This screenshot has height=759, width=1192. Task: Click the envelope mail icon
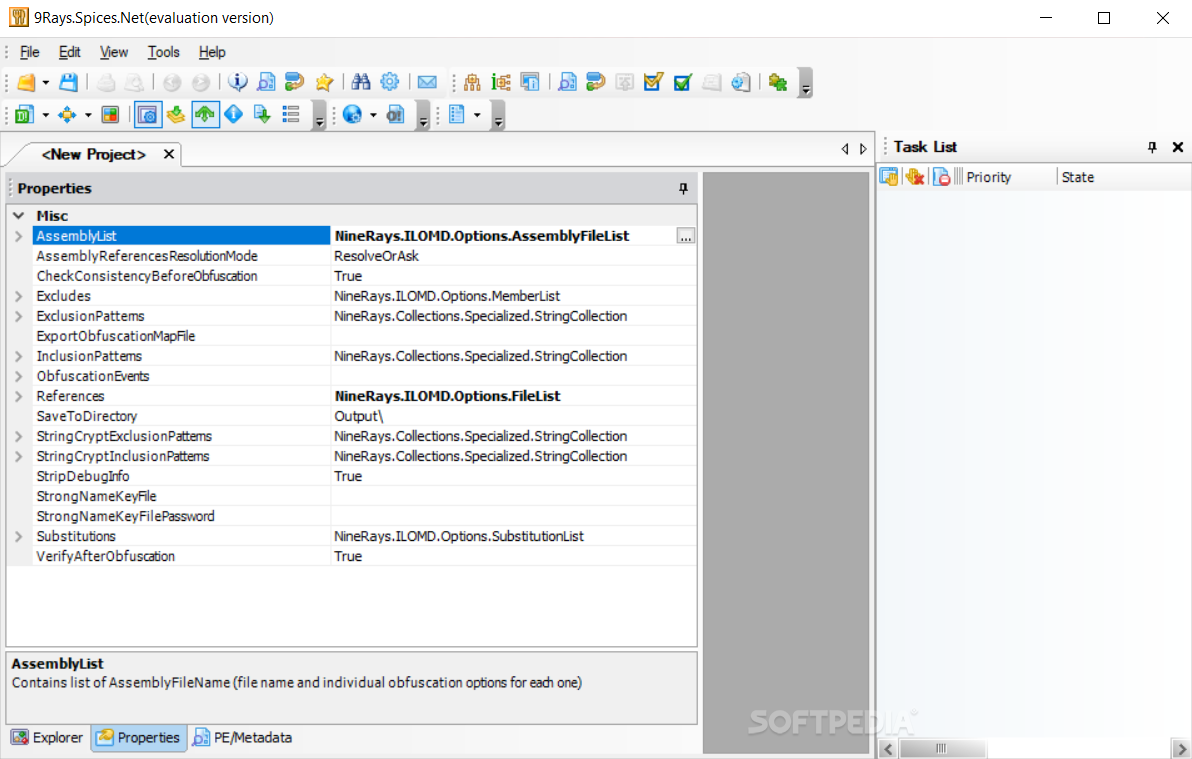[x=427, y=82]
